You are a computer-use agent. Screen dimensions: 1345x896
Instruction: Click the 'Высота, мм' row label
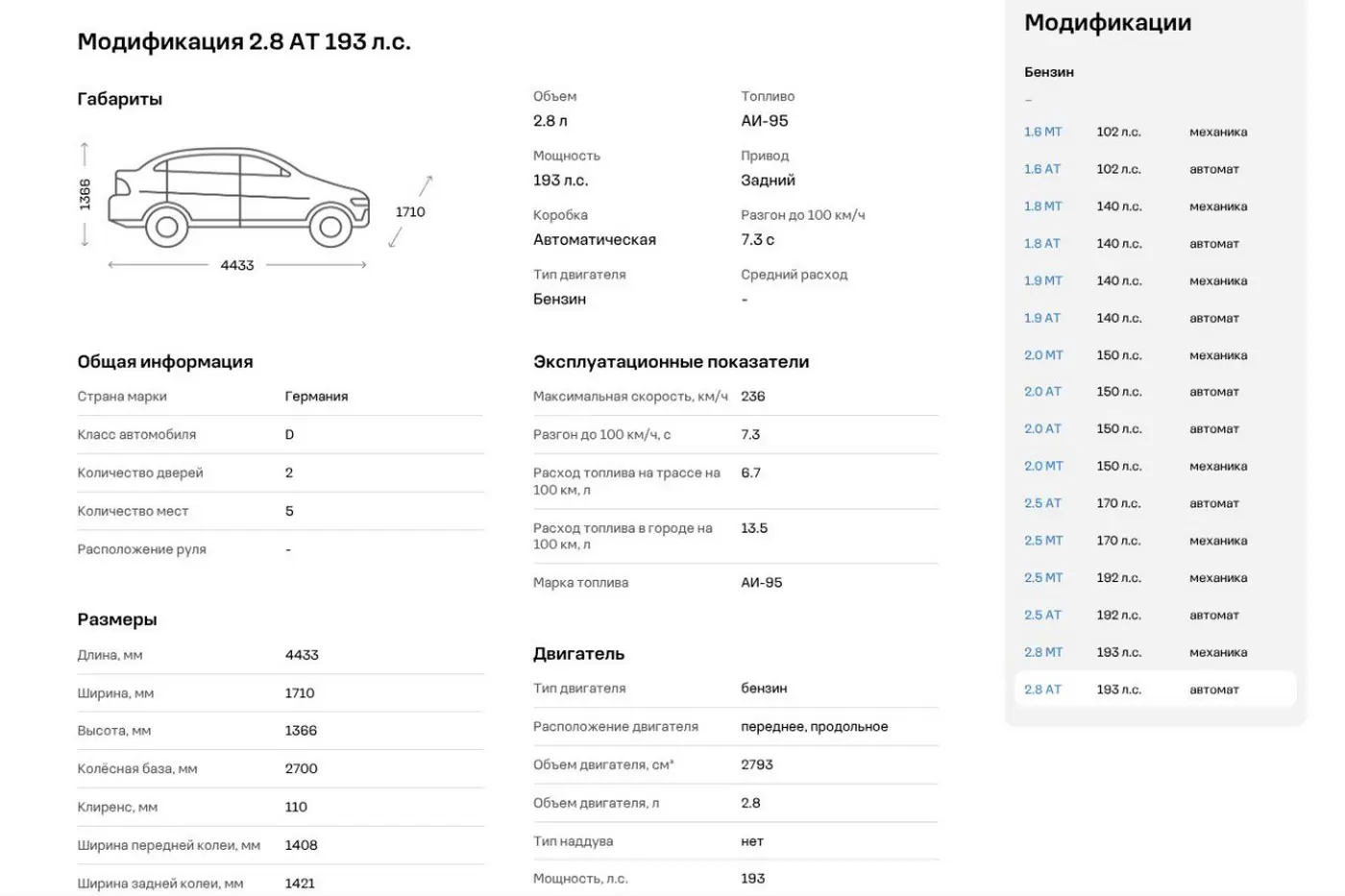click(x=114, y=731)
